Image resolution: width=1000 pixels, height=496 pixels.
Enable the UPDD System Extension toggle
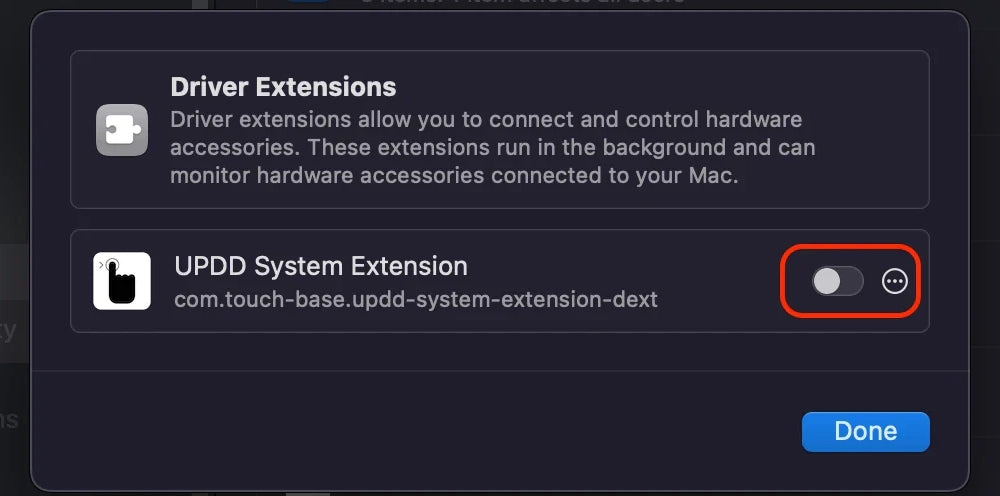tap(837, 281)
